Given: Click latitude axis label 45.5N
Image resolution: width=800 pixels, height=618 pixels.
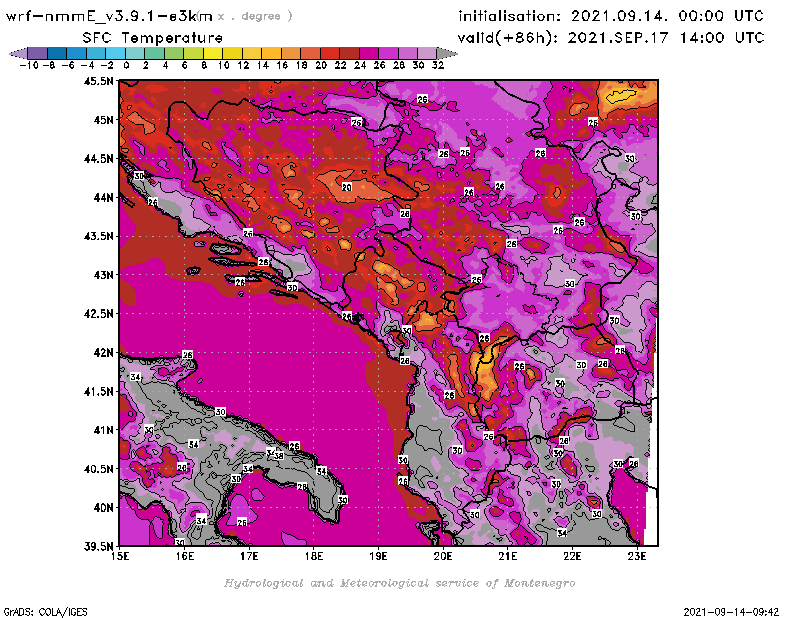Looking at the screenshot, I should click(x=98, y=81).
